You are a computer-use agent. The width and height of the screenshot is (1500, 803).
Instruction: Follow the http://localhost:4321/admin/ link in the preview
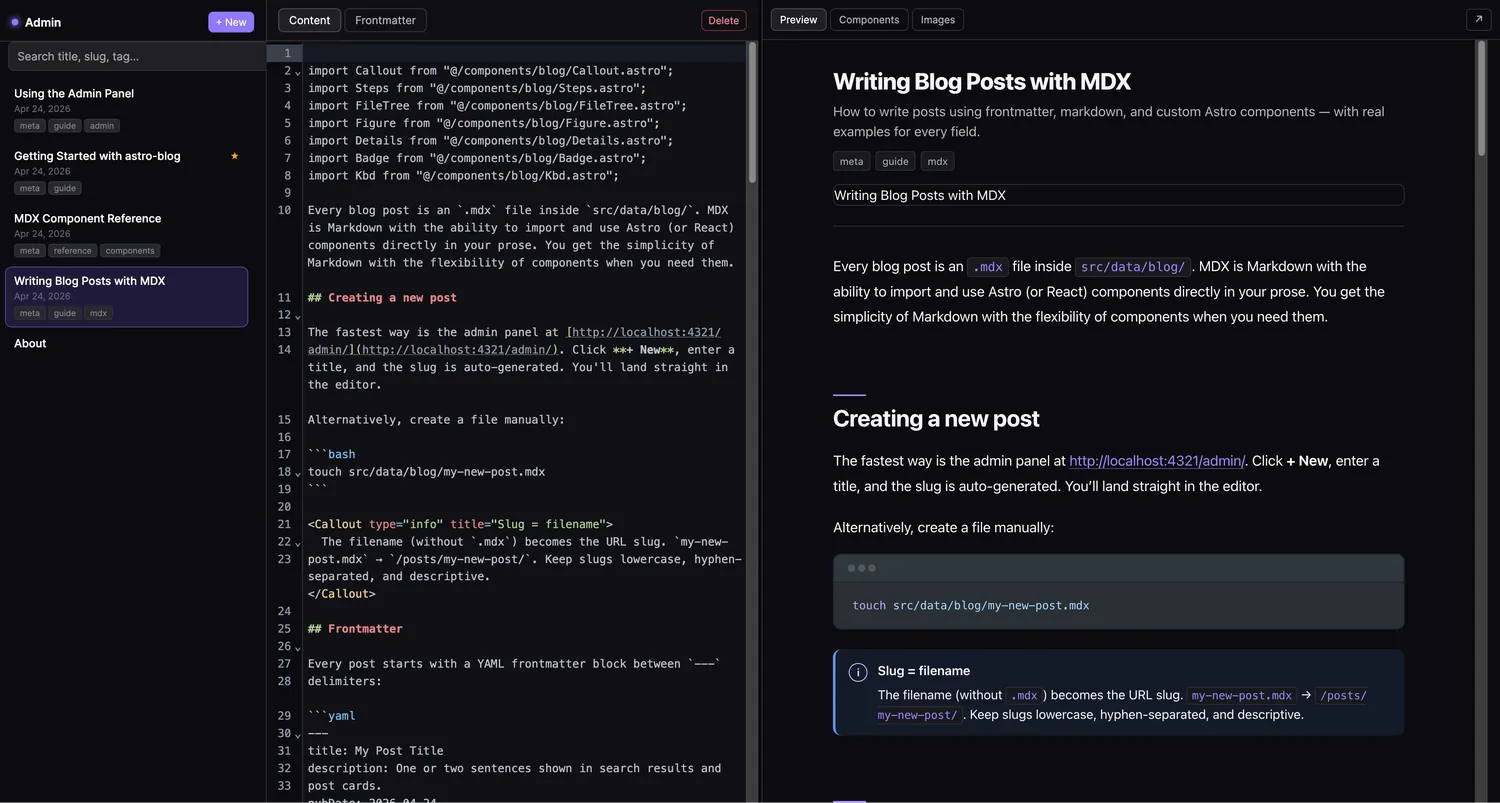coord(1156,461)
